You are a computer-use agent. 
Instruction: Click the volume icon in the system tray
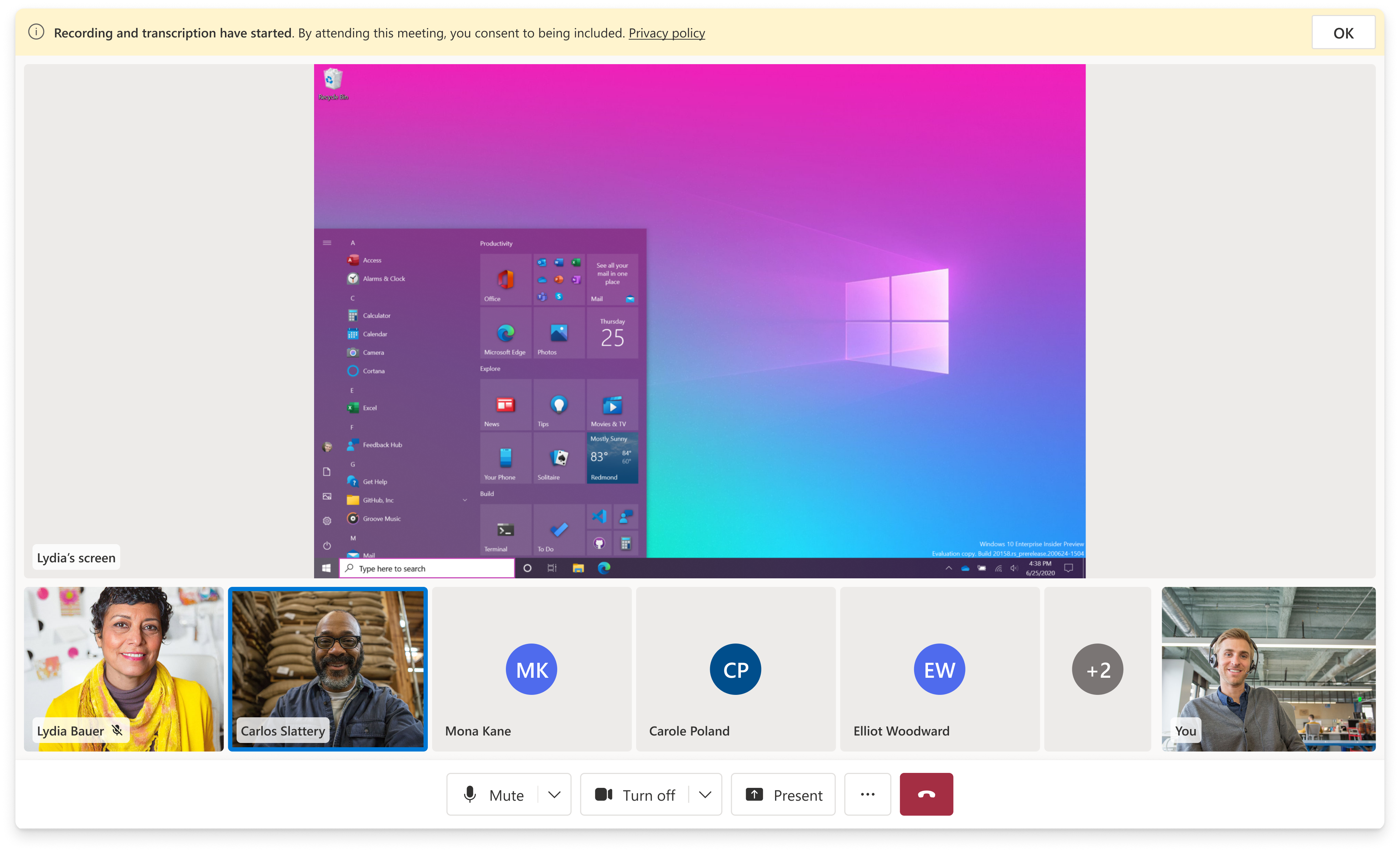pos(1014,568)
